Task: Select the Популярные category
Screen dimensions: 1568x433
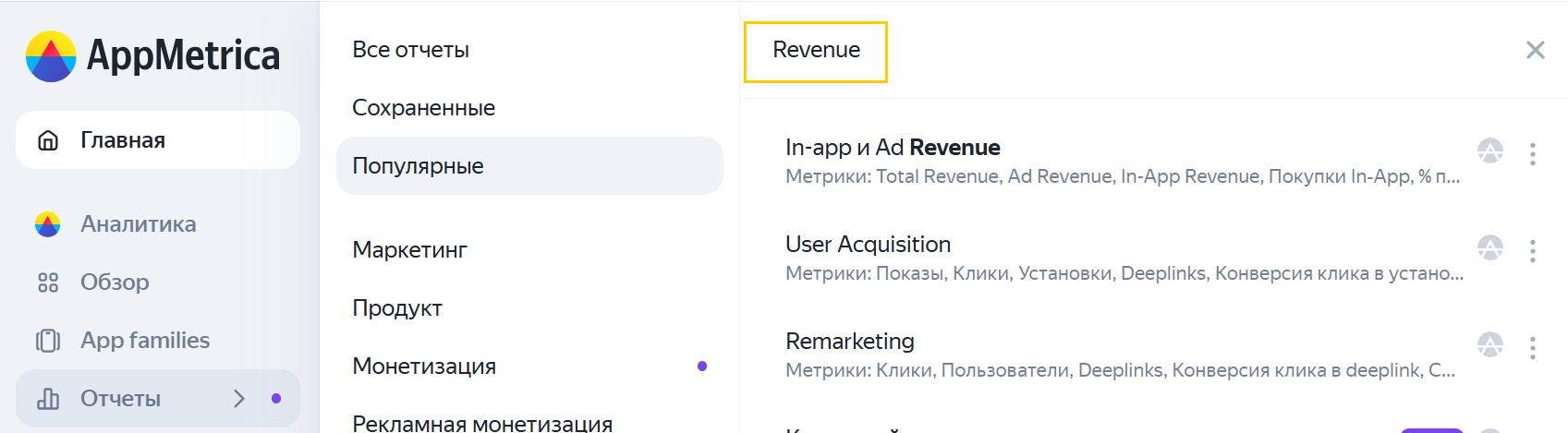Action: 529,166
